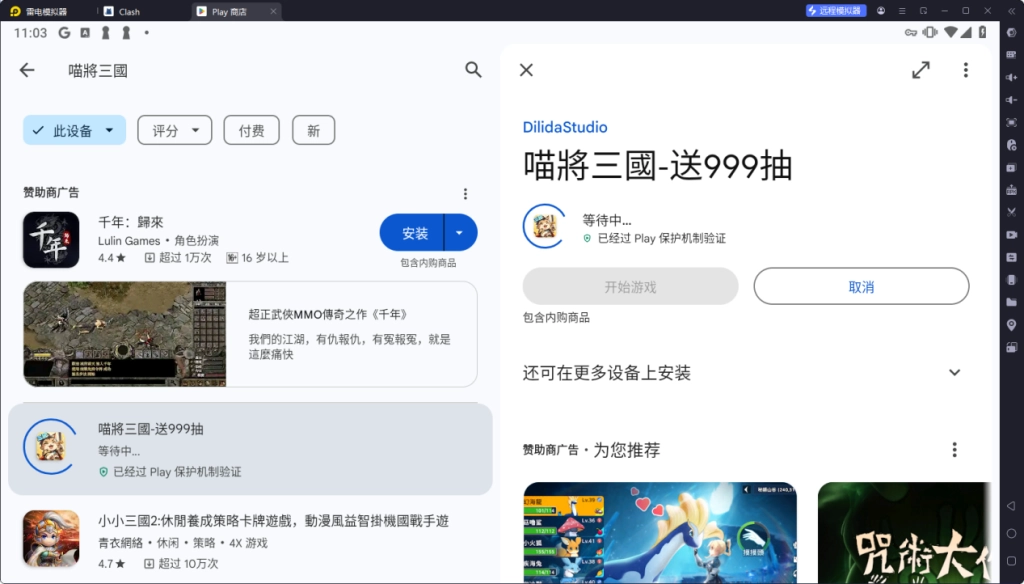Expand the details panel to full screen

(x=921, y=70)
